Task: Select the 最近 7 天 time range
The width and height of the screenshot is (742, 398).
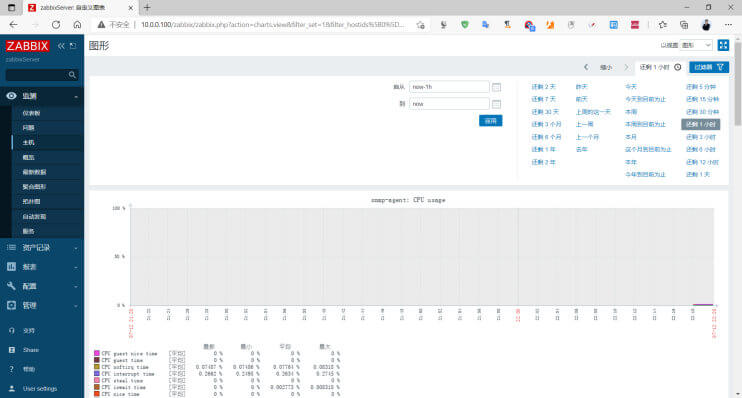Action: (543, 99)
